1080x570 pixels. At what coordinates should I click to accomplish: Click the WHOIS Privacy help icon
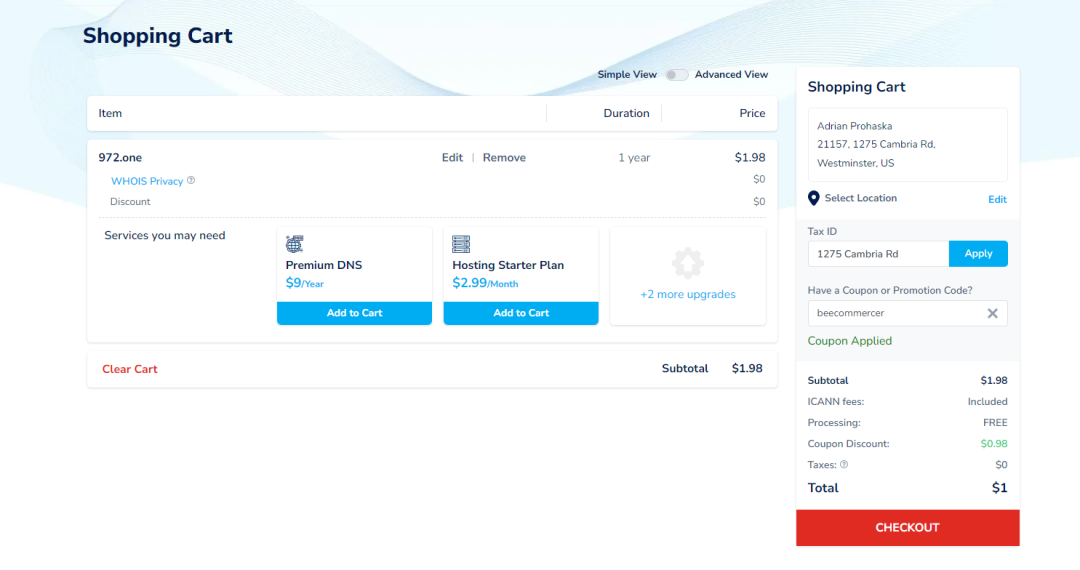(x=191, y=181)
